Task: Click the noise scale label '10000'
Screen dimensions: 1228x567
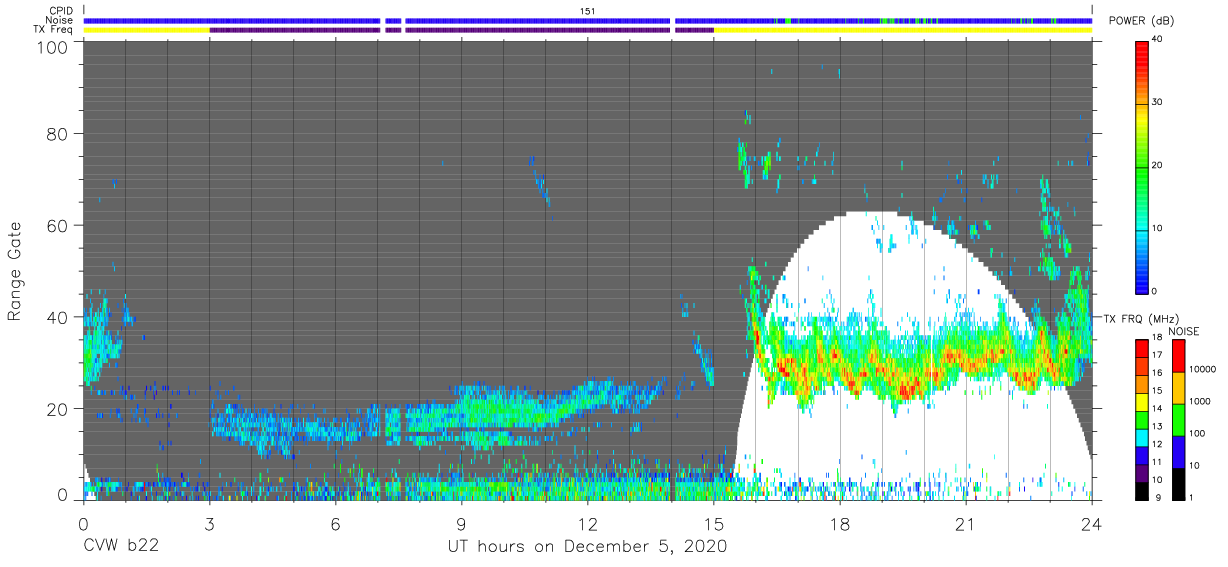Action: point(1202,369)
